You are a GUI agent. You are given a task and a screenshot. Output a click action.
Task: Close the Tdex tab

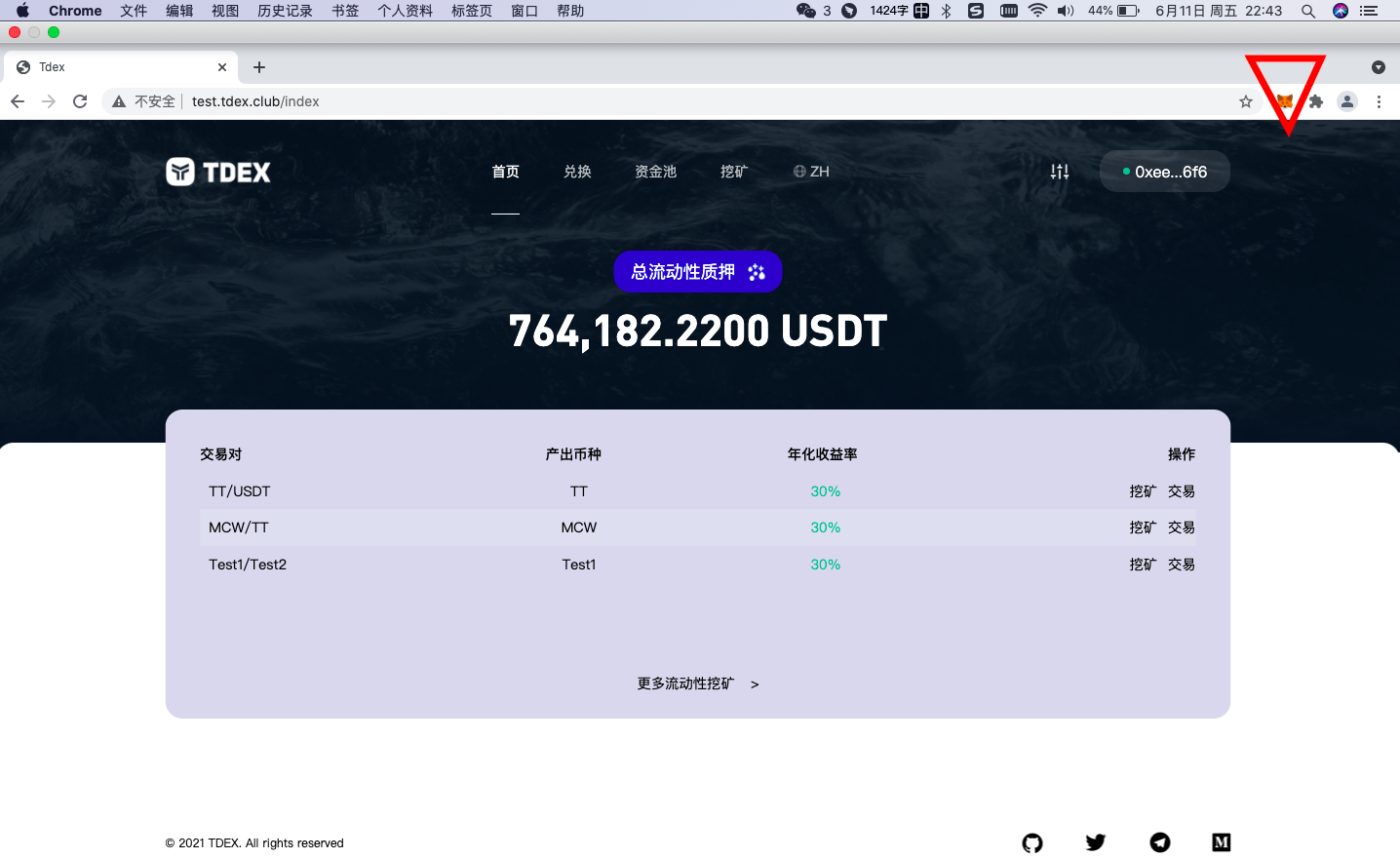point(222,67)
